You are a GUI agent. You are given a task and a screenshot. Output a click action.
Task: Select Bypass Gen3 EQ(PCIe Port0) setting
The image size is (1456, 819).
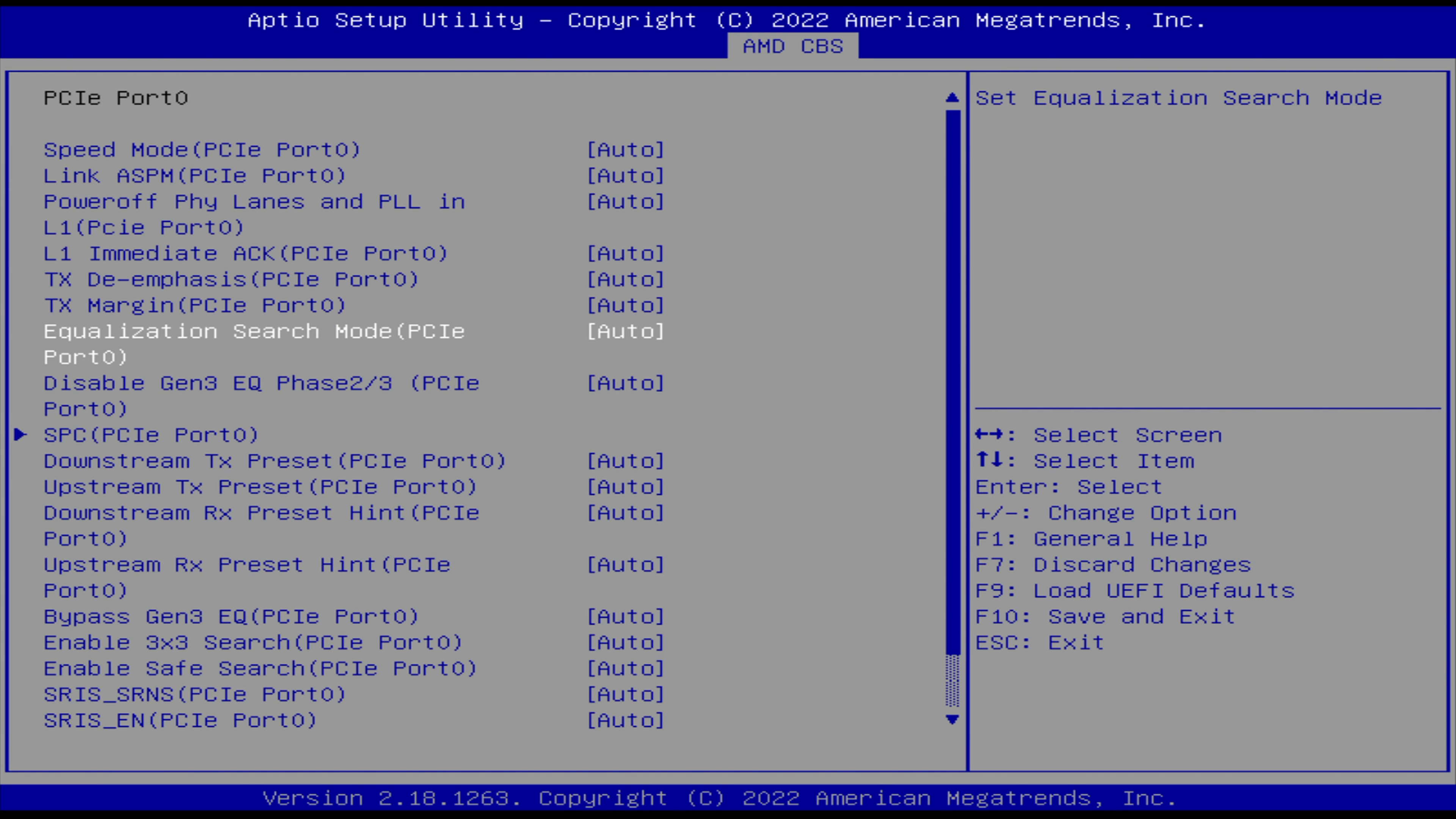231,617
